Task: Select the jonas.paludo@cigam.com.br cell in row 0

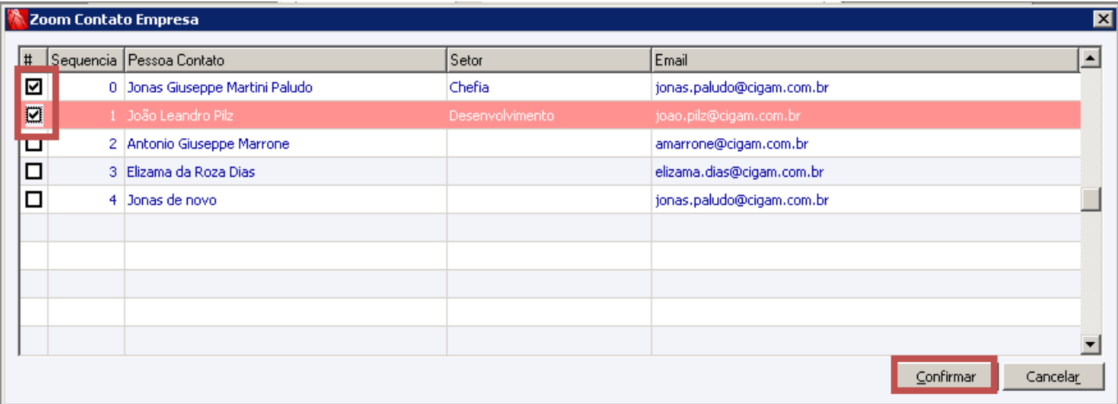Action: click(742, 88)
